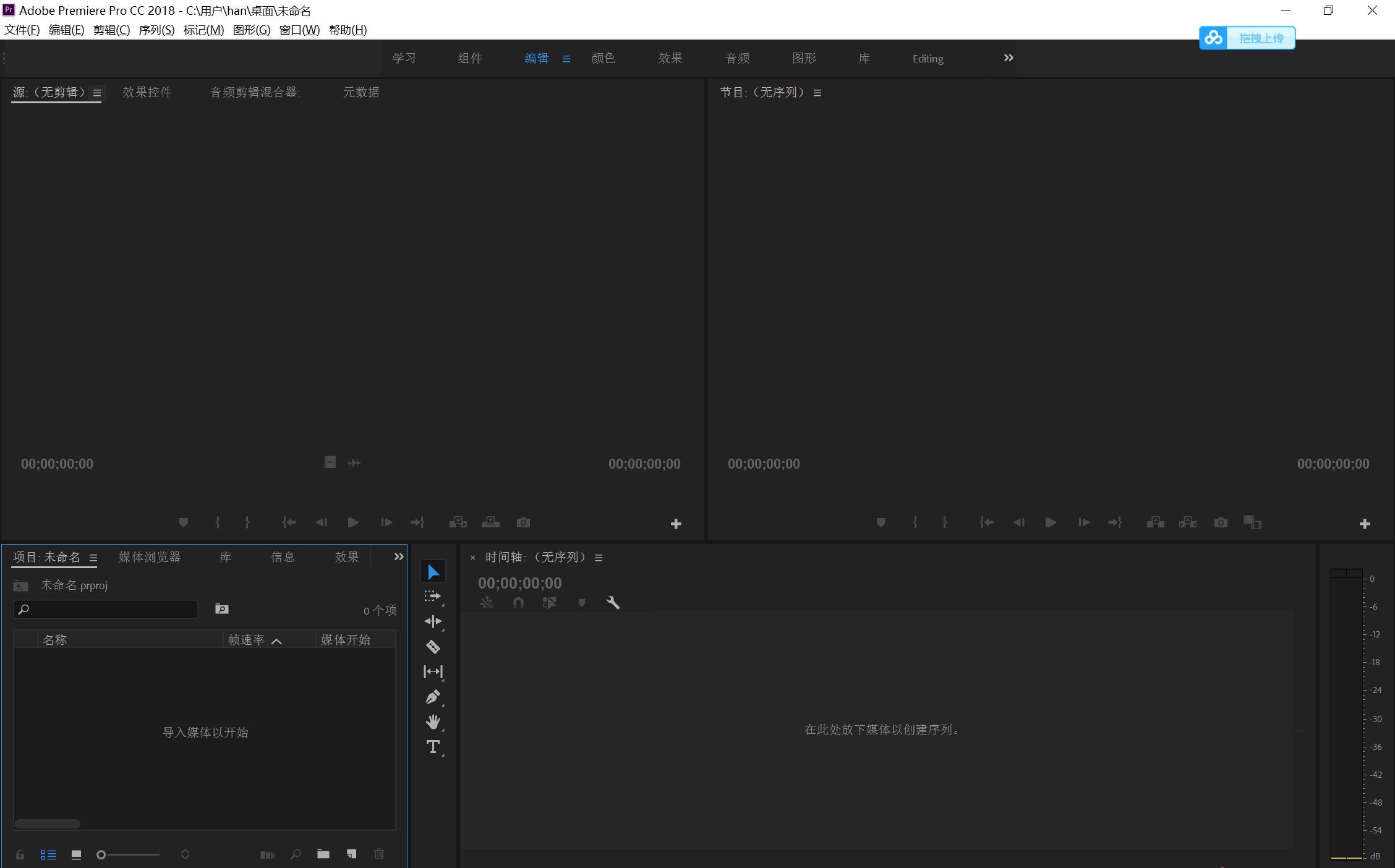Expand the workspace overflow chevron
This screenshot has width=1395, height=868.
point(1009,58)
